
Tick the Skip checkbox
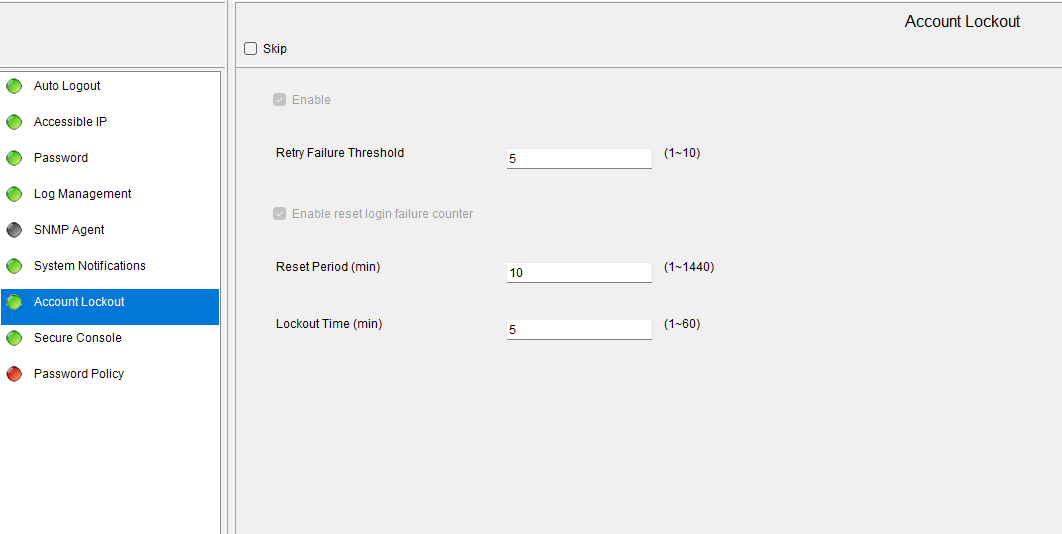pos(251,49)
